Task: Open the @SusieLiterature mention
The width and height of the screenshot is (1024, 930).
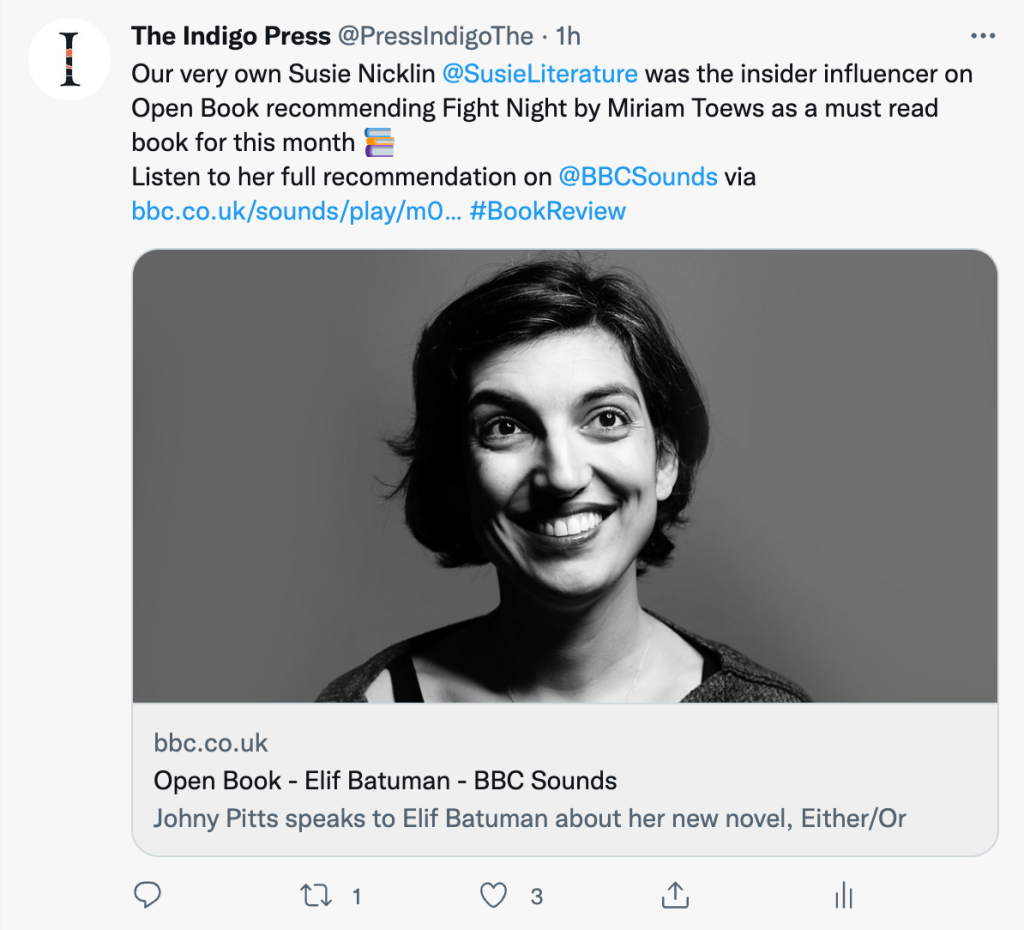Action: [542, 72]
